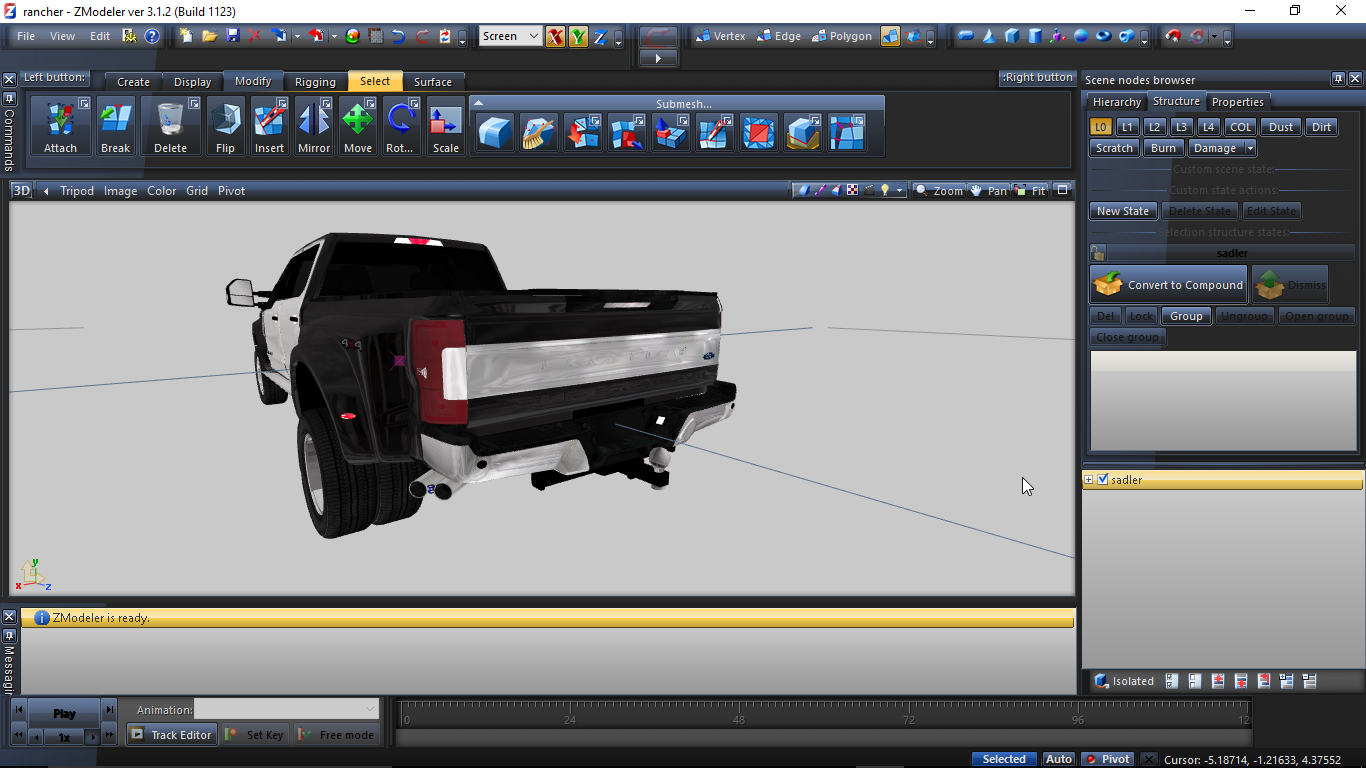
Task: Expand the sadler tree node
Action: point(1089,480)
